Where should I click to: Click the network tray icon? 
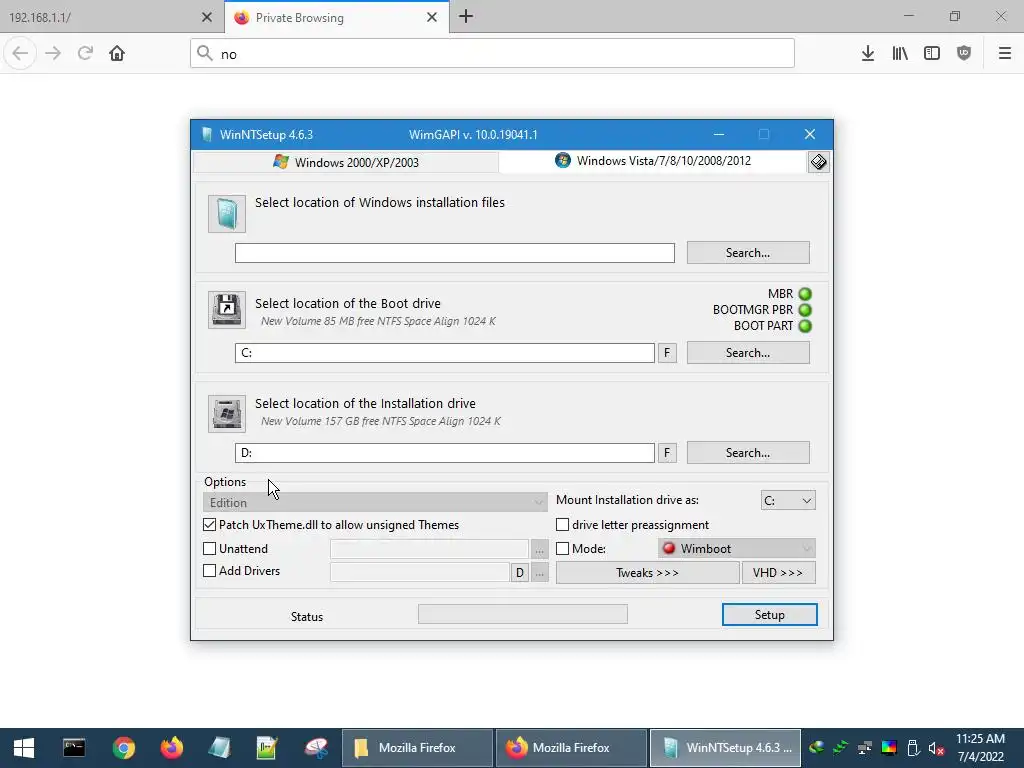[865, 748]
